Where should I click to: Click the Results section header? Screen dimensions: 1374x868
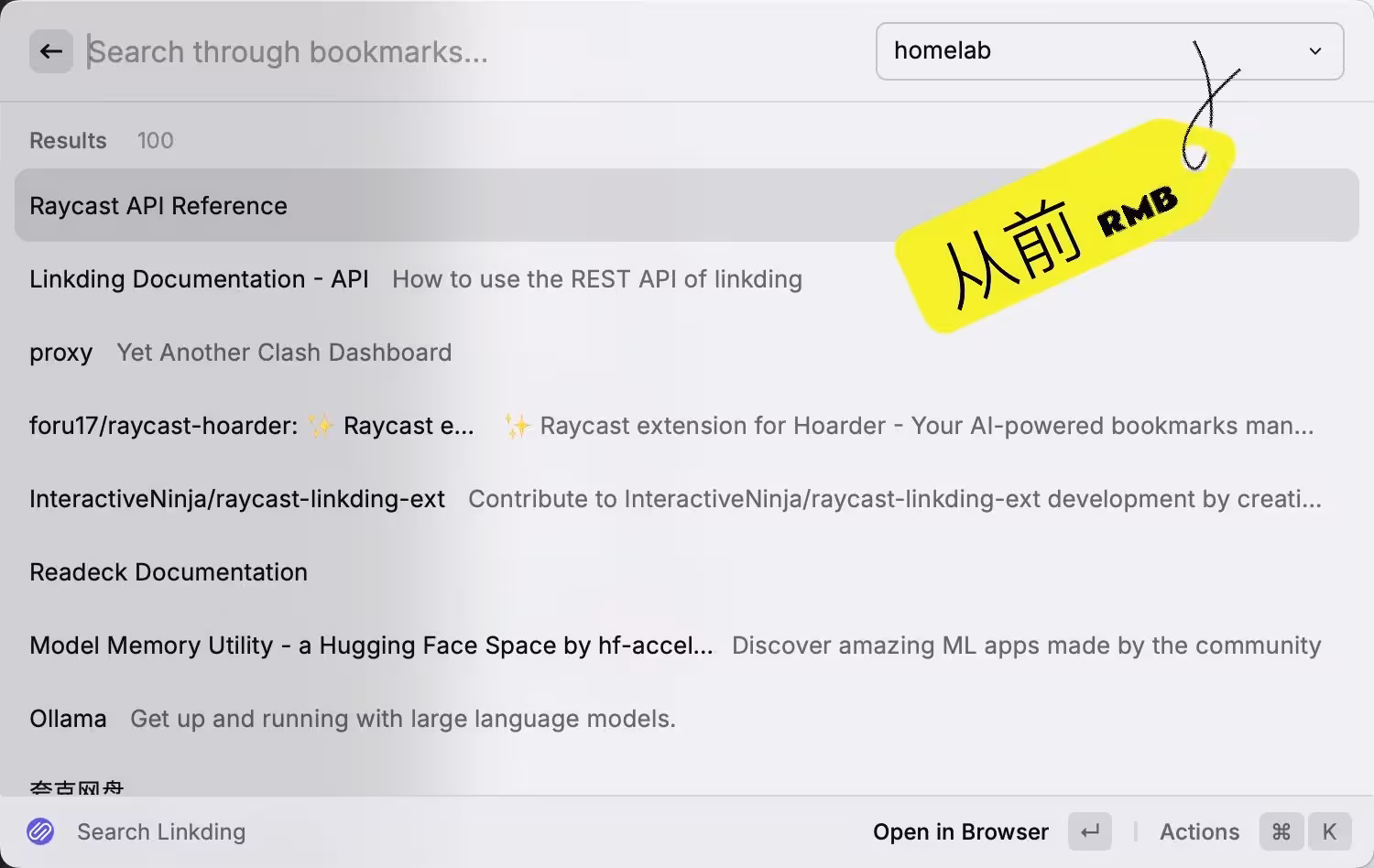tap(68, 140)
